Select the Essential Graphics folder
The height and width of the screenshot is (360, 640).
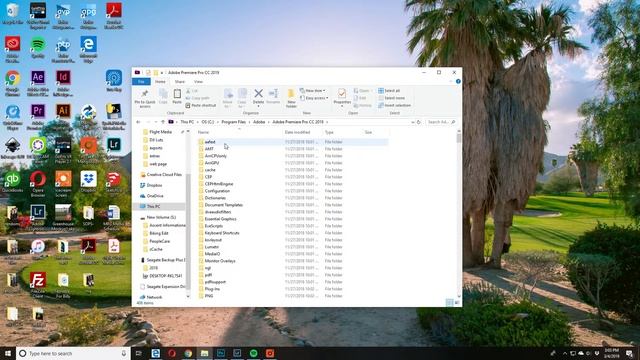tap(220, 219)
